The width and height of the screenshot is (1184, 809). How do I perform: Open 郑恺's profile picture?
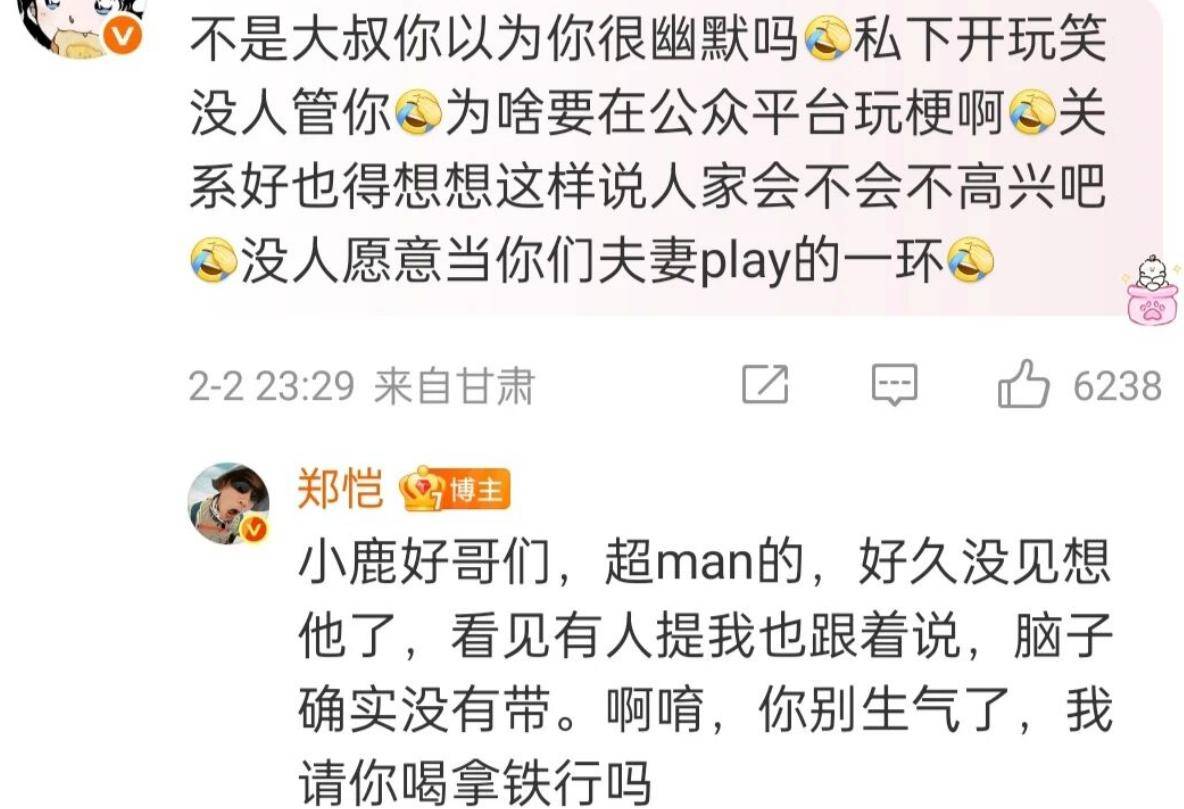(229, 502)
